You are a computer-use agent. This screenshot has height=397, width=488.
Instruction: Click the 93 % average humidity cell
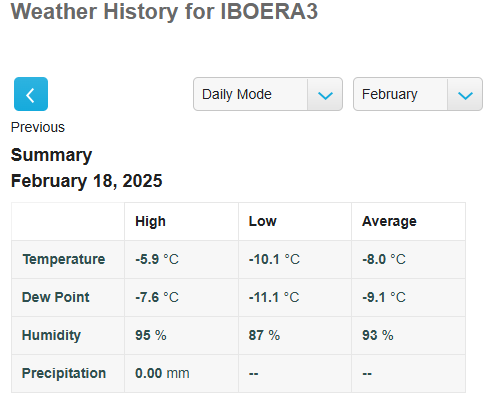[408, 335]
